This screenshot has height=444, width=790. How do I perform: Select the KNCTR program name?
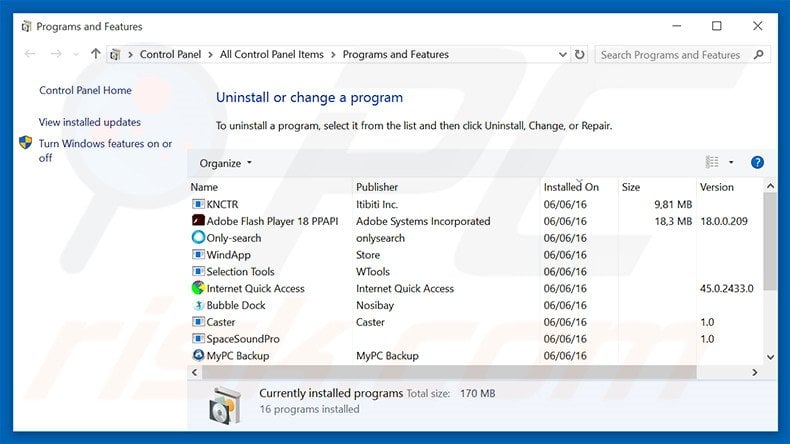click(x=222, y=204)
